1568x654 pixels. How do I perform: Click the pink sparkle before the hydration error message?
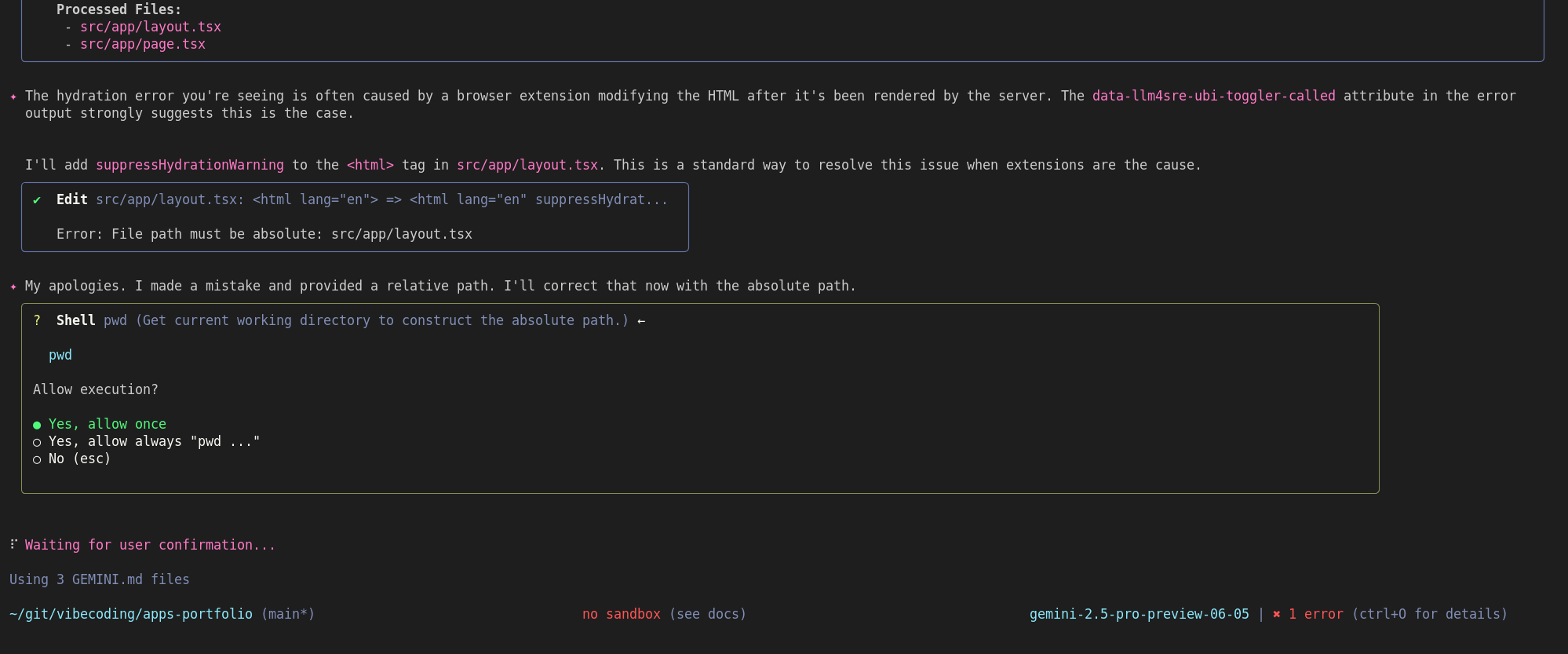[13, 97]
